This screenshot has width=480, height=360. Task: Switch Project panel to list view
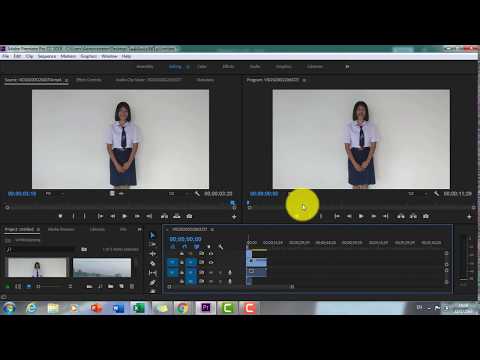click(x=18, y=286)
